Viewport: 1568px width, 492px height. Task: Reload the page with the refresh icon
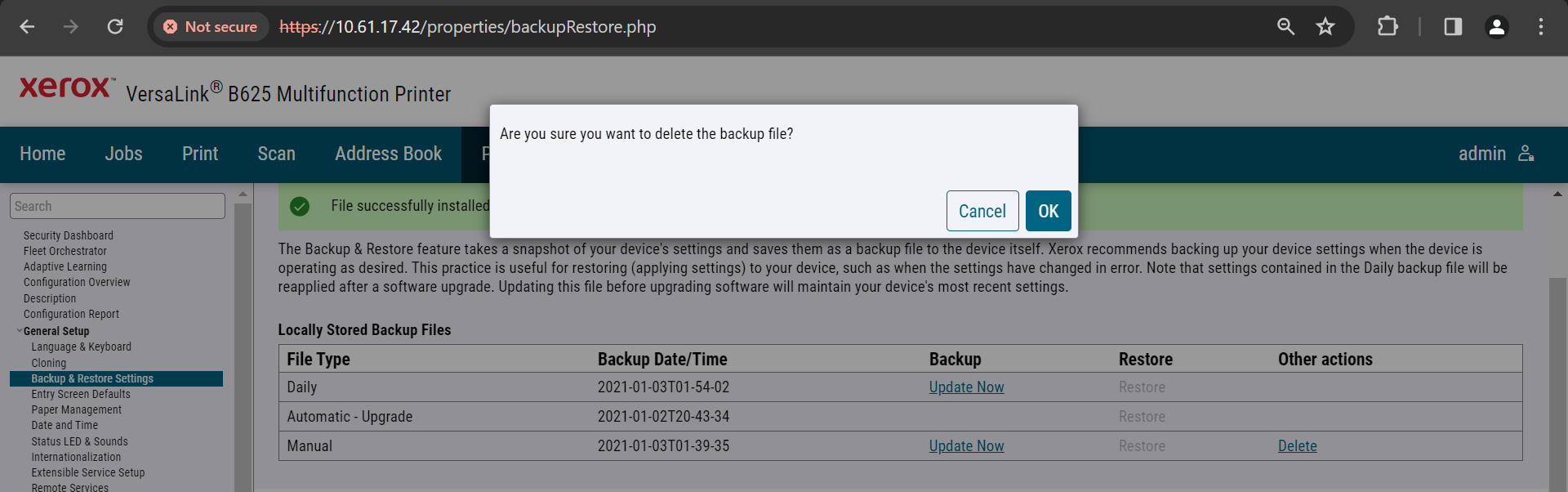(x=115, y=27)
